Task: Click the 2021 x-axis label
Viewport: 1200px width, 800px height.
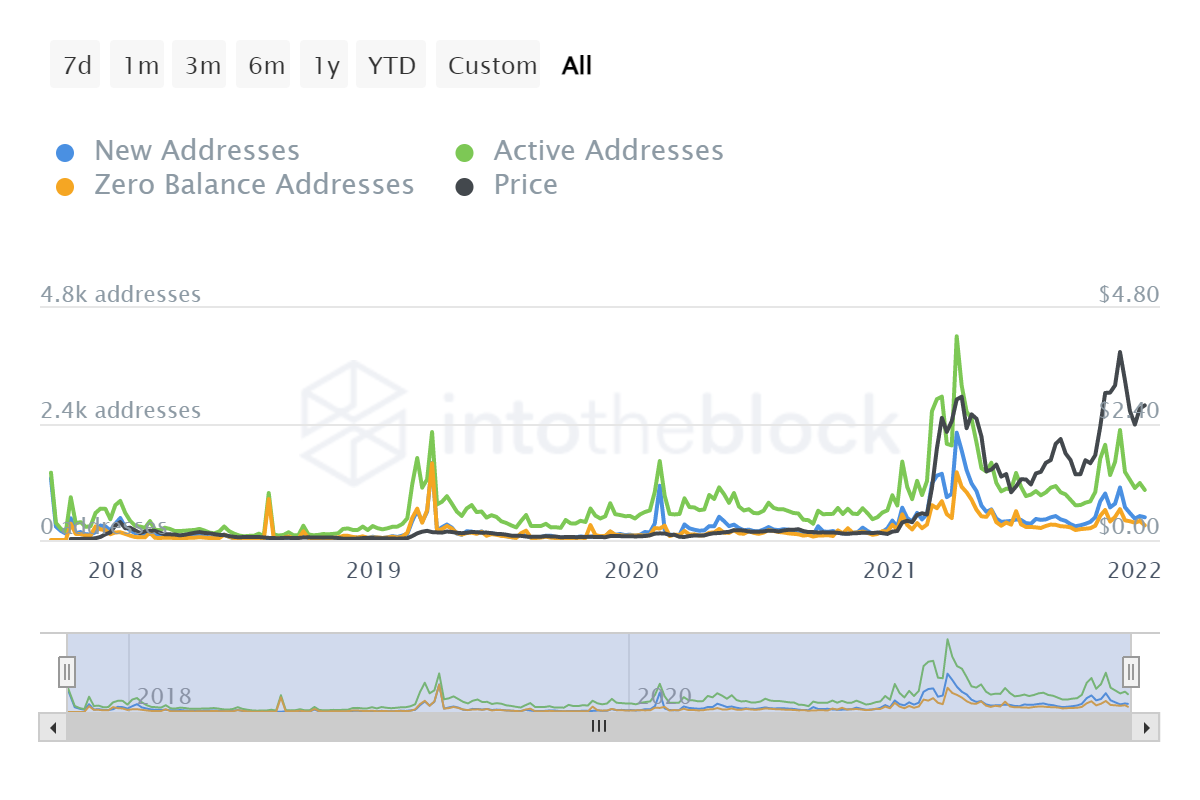Action: click(x=891, y=571)
